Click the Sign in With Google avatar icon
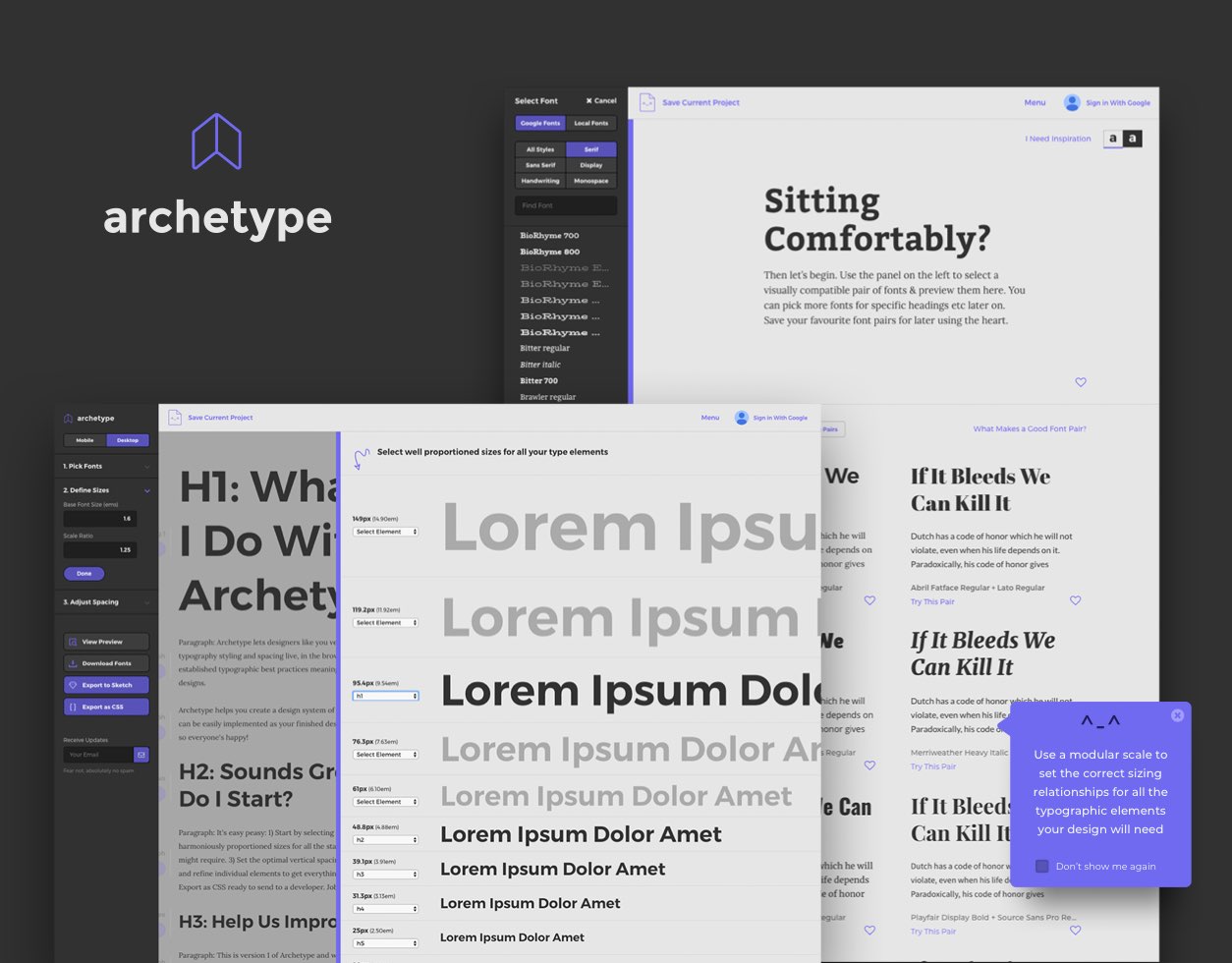 click(x=1072, y=102)
